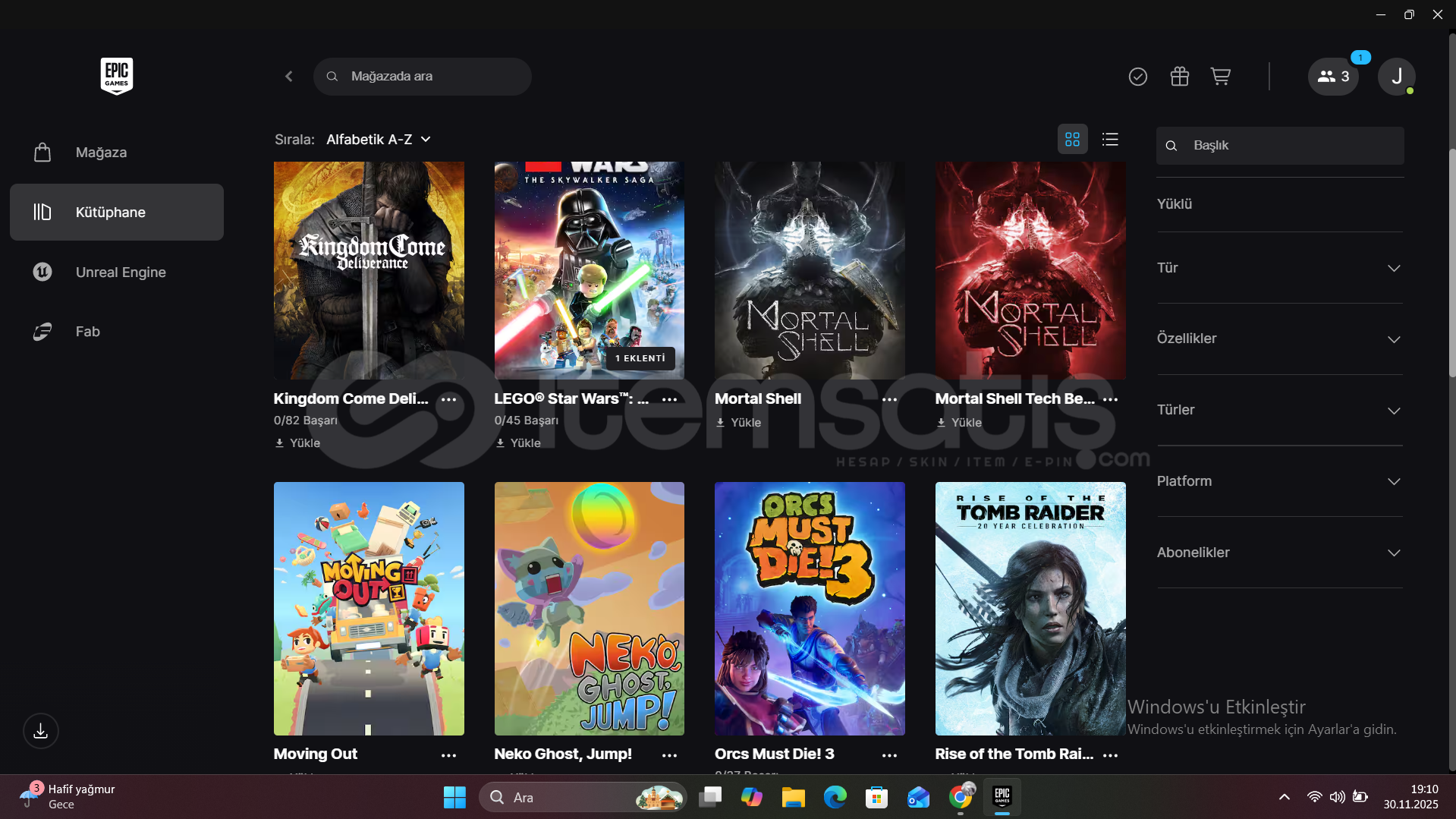
Task: Click the back arrow near search
Action: [x=289, y=77]
